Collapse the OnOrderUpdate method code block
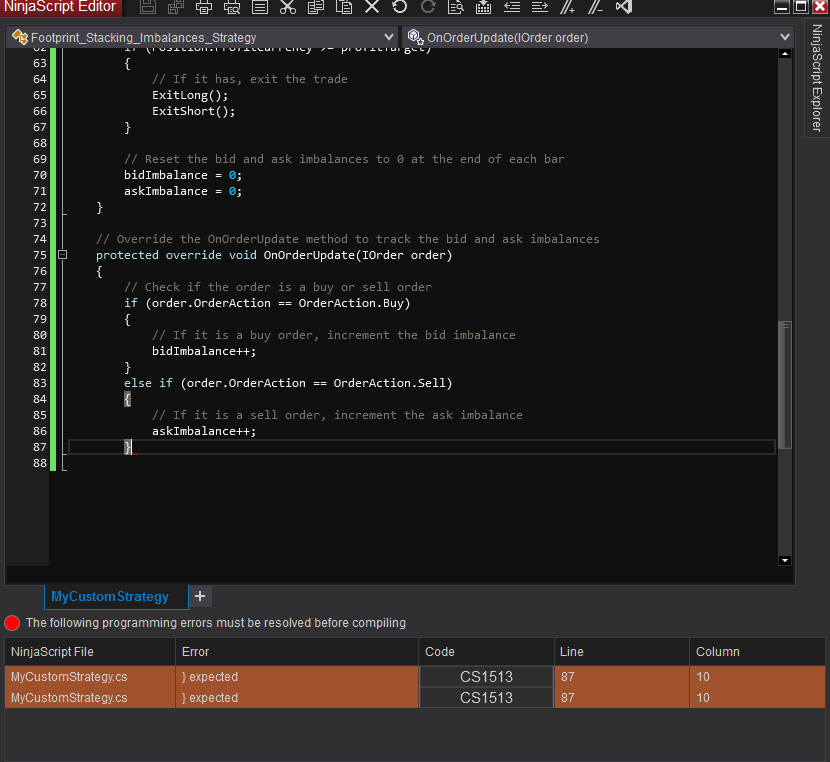 click(x=62, y=255)
